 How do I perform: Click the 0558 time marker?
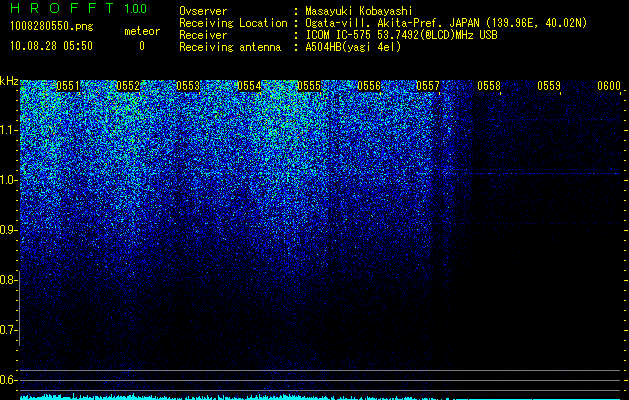tap(489, 86)
